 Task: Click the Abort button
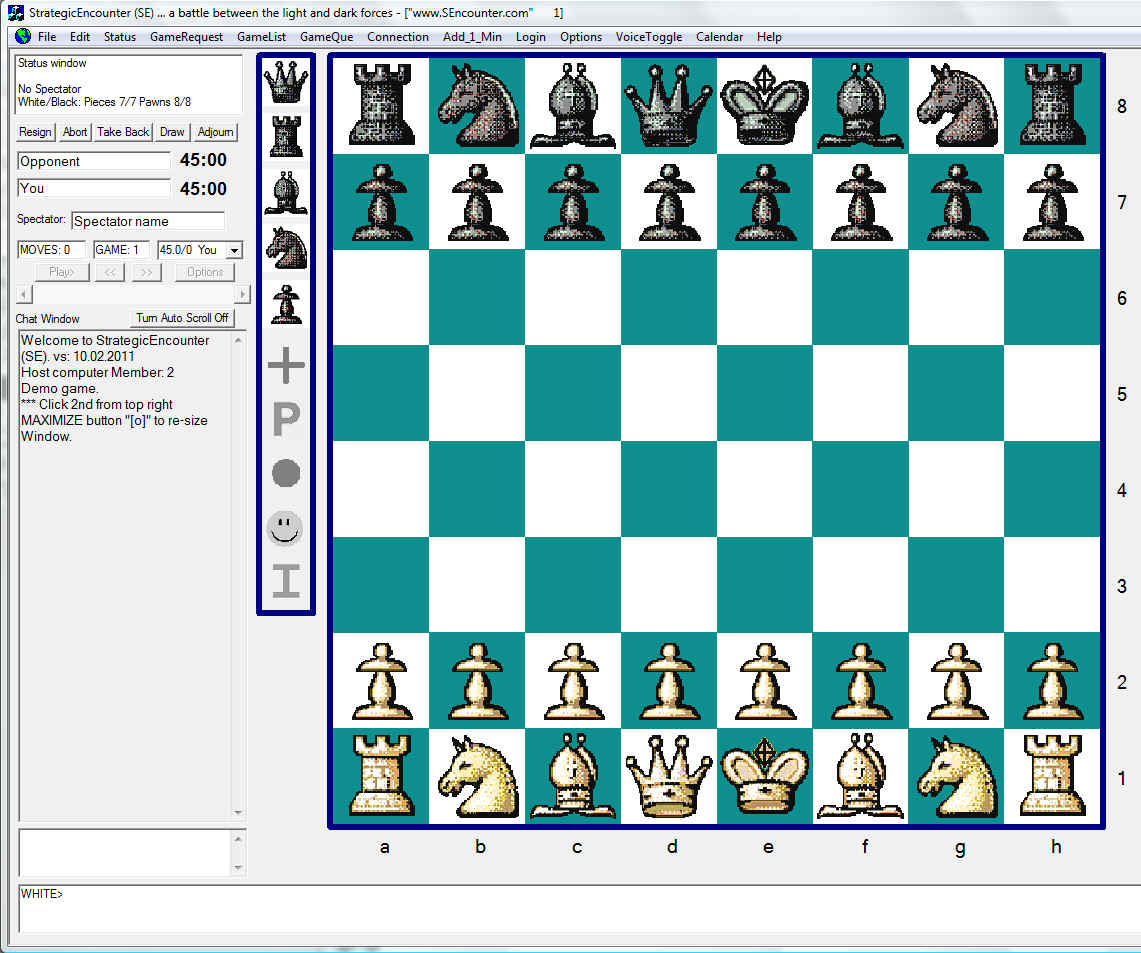pyautogui.click(x=75, y=132)
